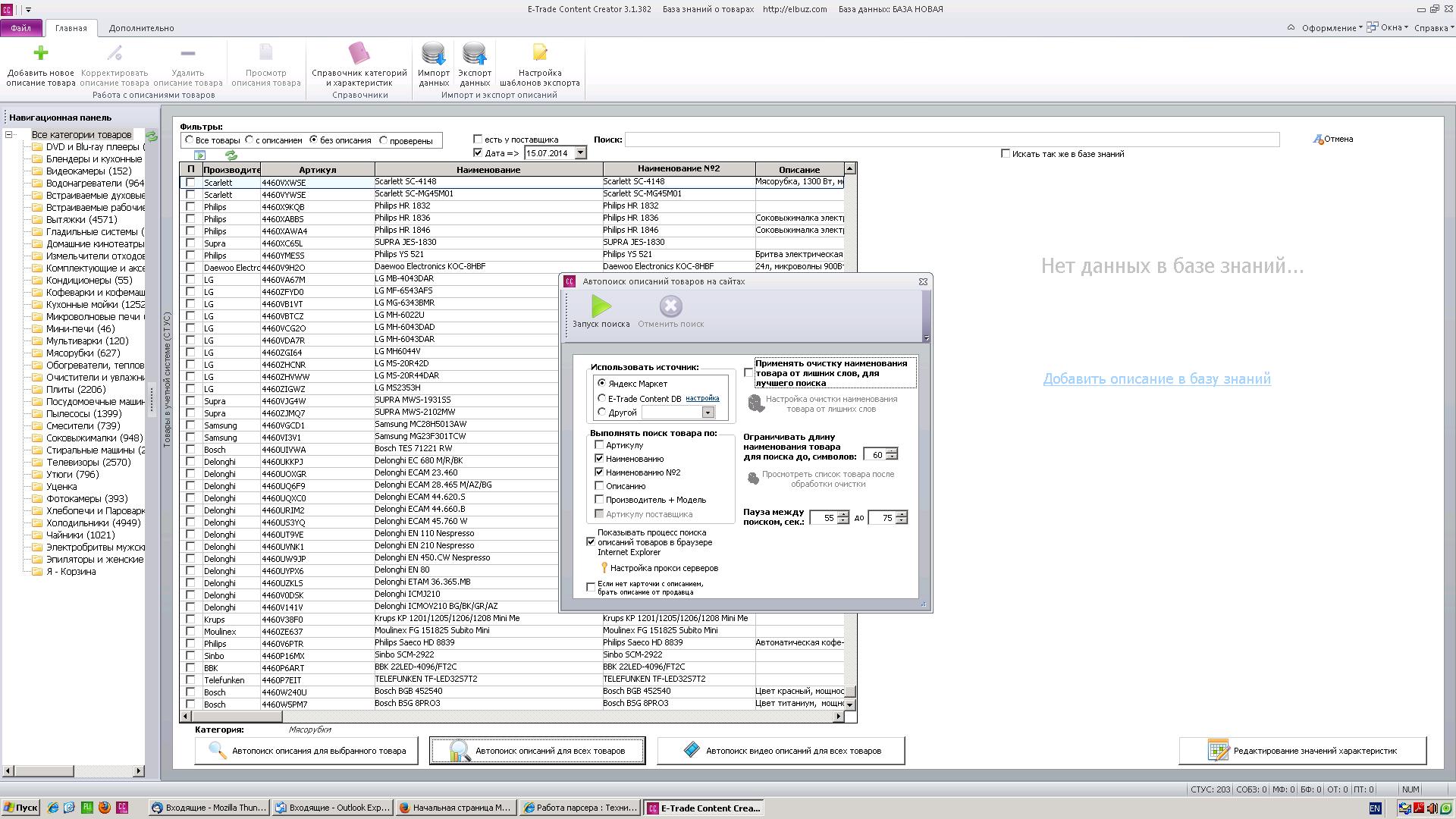1456x819 pixels.
Task: Uncheck the Дата => checkbox
Action: [x=478, y=153]
